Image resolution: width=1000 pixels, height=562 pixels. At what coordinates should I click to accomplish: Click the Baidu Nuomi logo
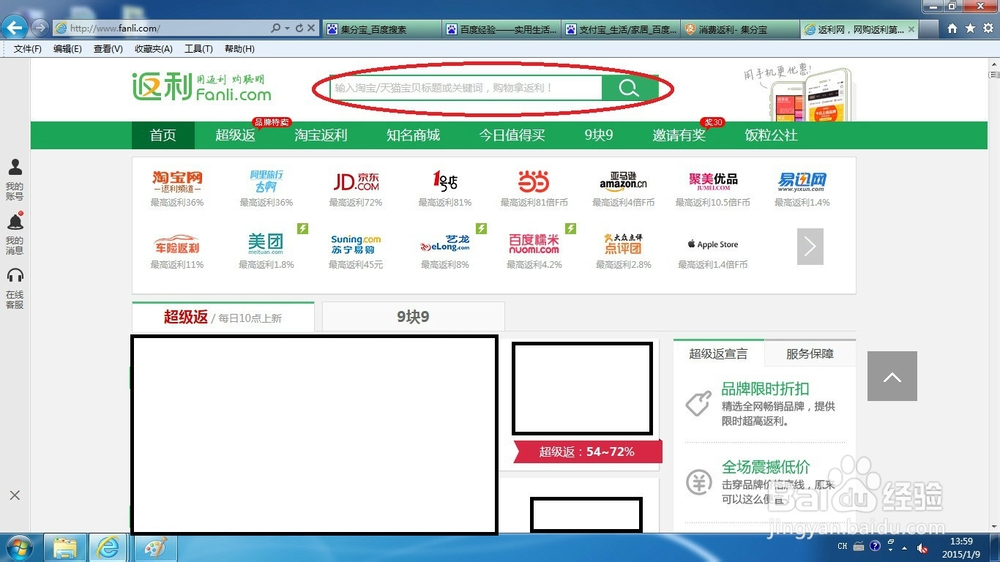click(534, 244)
